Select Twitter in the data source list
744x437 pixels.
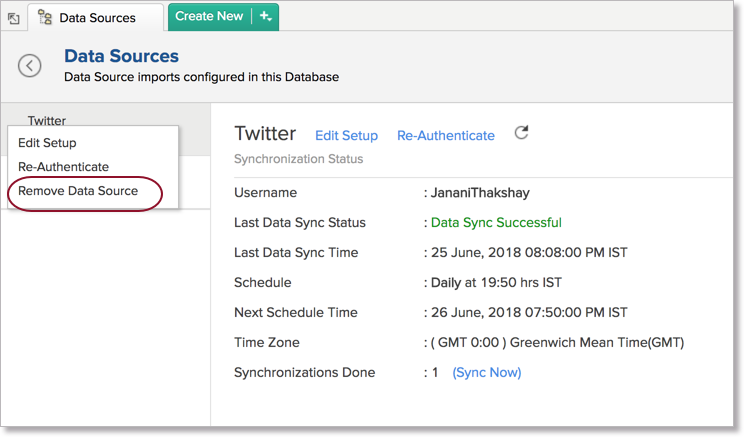47,121
